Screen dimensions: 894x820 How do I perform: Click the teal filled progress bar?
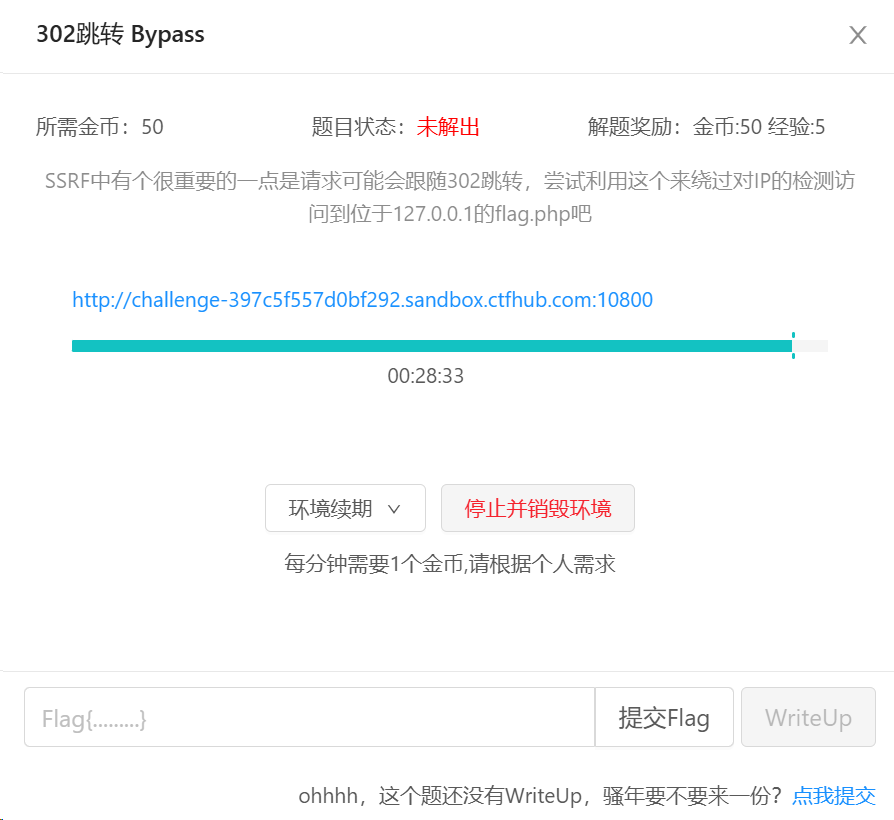[x=430, y=346]
